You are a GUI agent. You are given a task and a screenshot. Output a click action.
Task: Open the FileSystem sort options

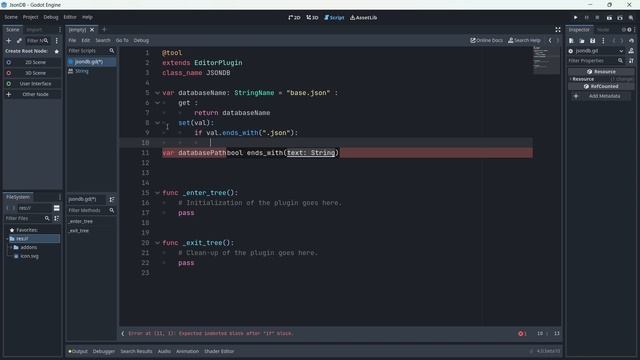57,218
